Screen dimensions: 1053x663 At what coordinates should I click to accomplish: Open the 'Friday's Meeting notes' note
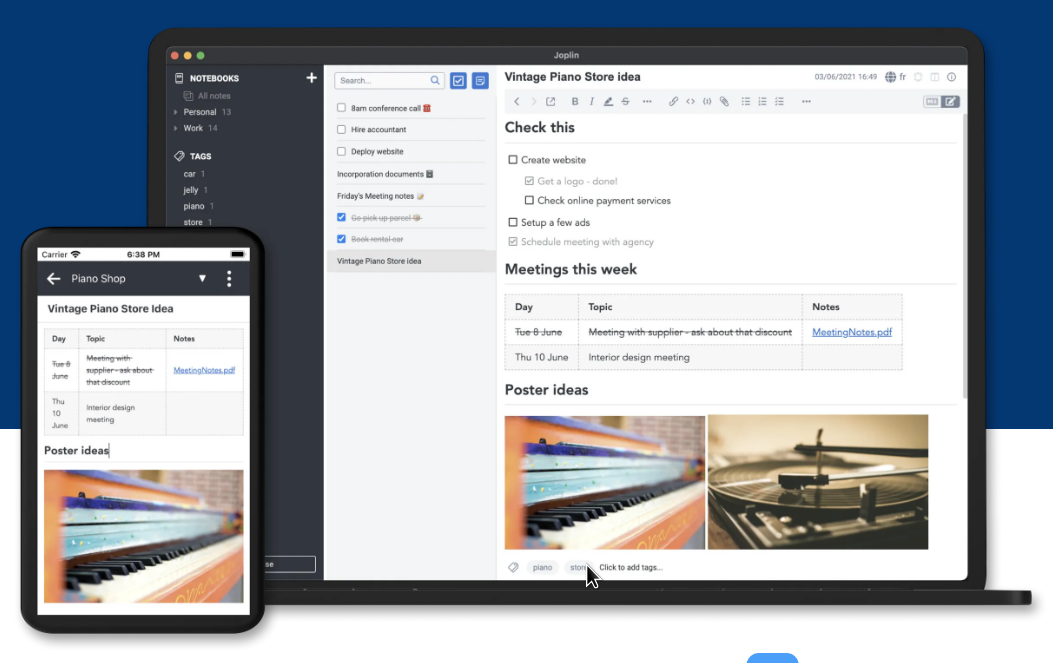tap(376, 196)
